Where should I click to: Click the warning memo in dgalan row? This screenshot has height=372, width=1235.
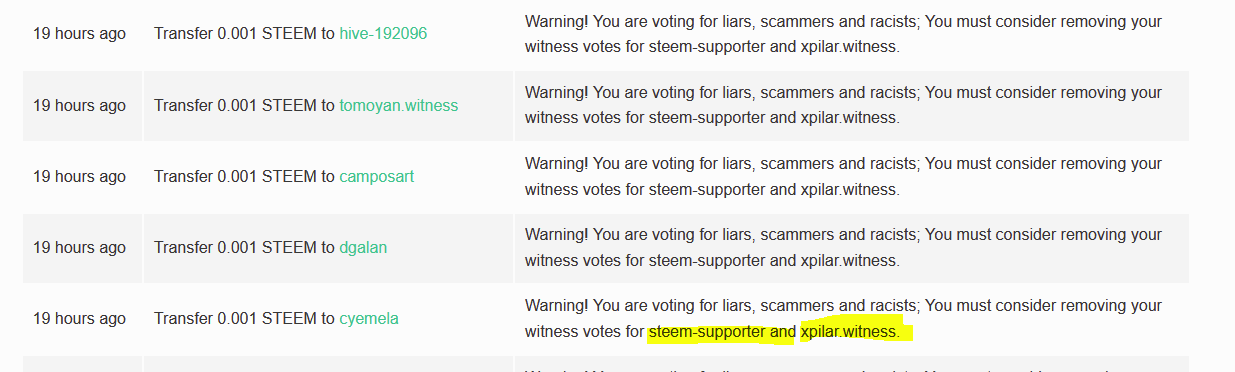(844, 247)
